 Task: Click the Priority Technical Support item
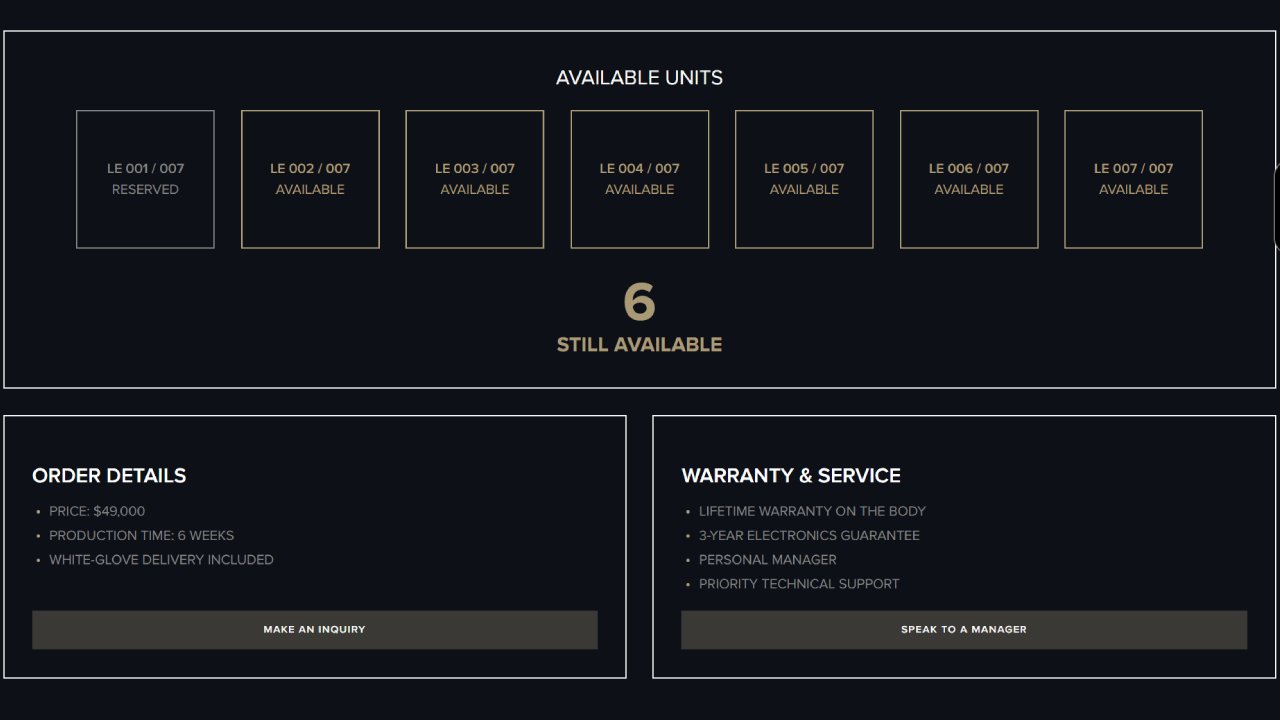[x=799, y=584]
